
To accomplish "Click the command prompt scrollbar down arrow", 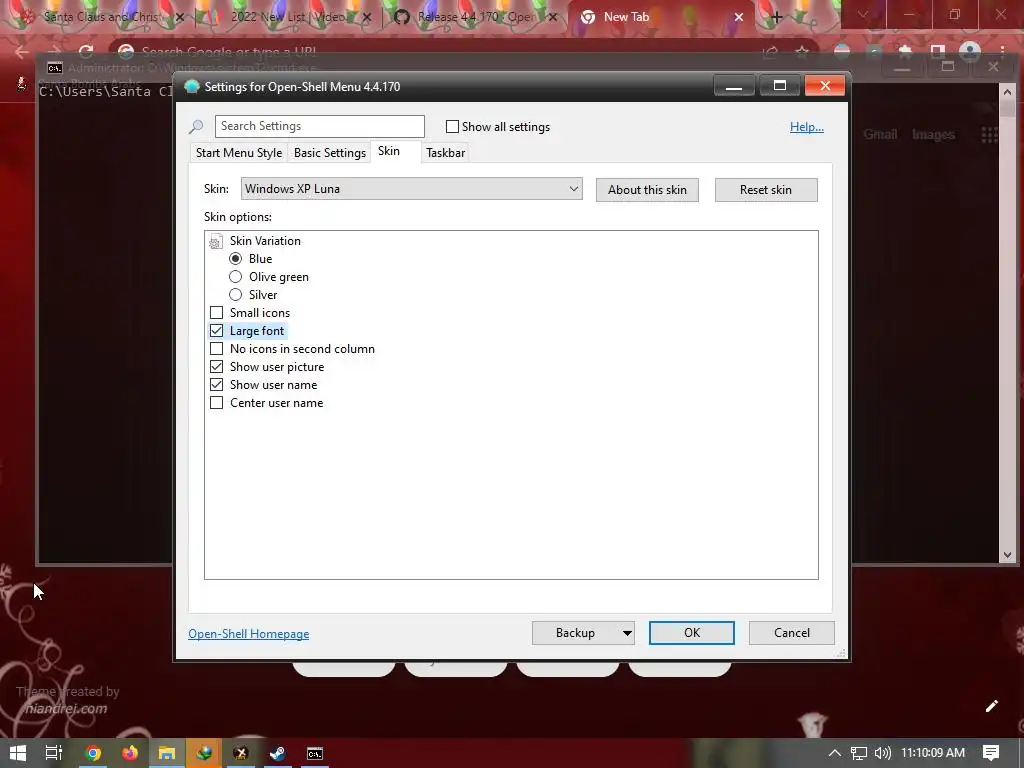I will tap(1007, 554).
